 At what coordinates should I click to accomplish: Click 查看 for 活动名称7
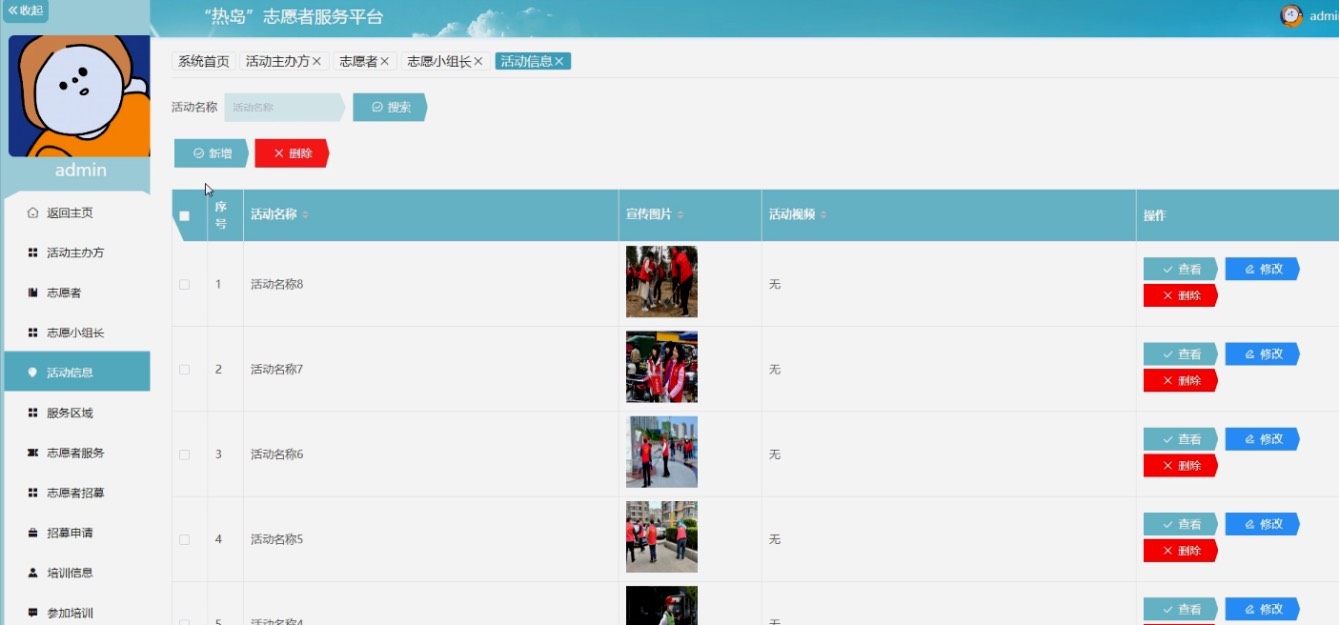pos(1181,354)
